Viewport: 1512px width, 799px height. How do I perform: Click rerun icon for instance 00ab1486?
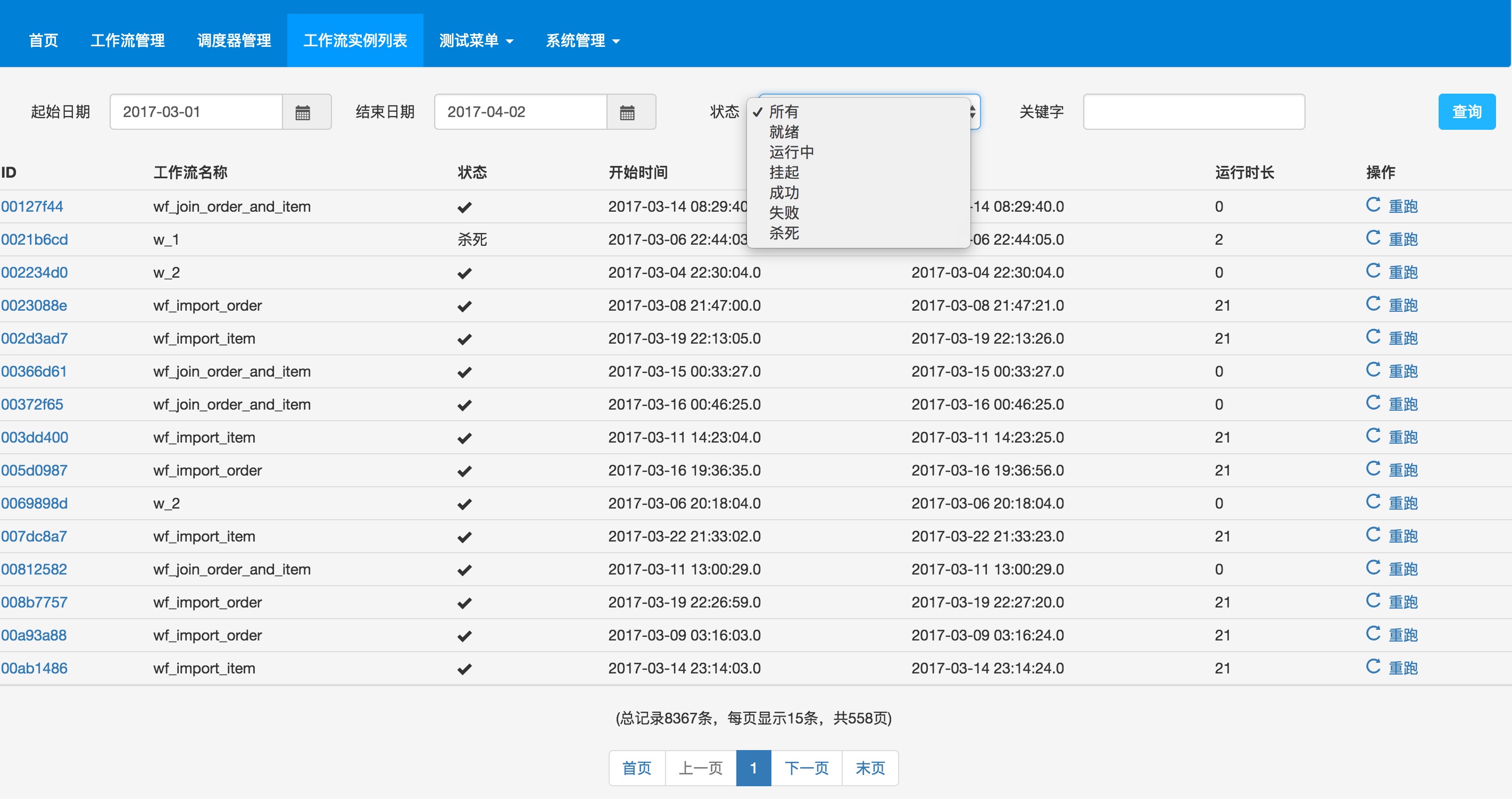[x=1373, y=667]
